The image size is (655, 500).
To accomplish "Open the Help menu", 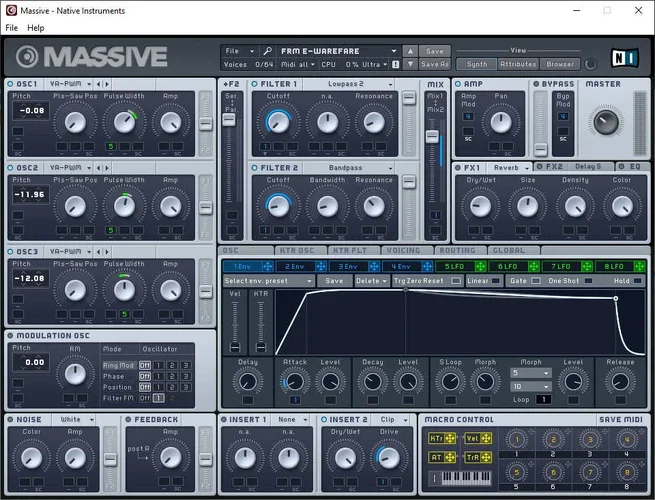I will pyautogui.click(x=36, y=28).
